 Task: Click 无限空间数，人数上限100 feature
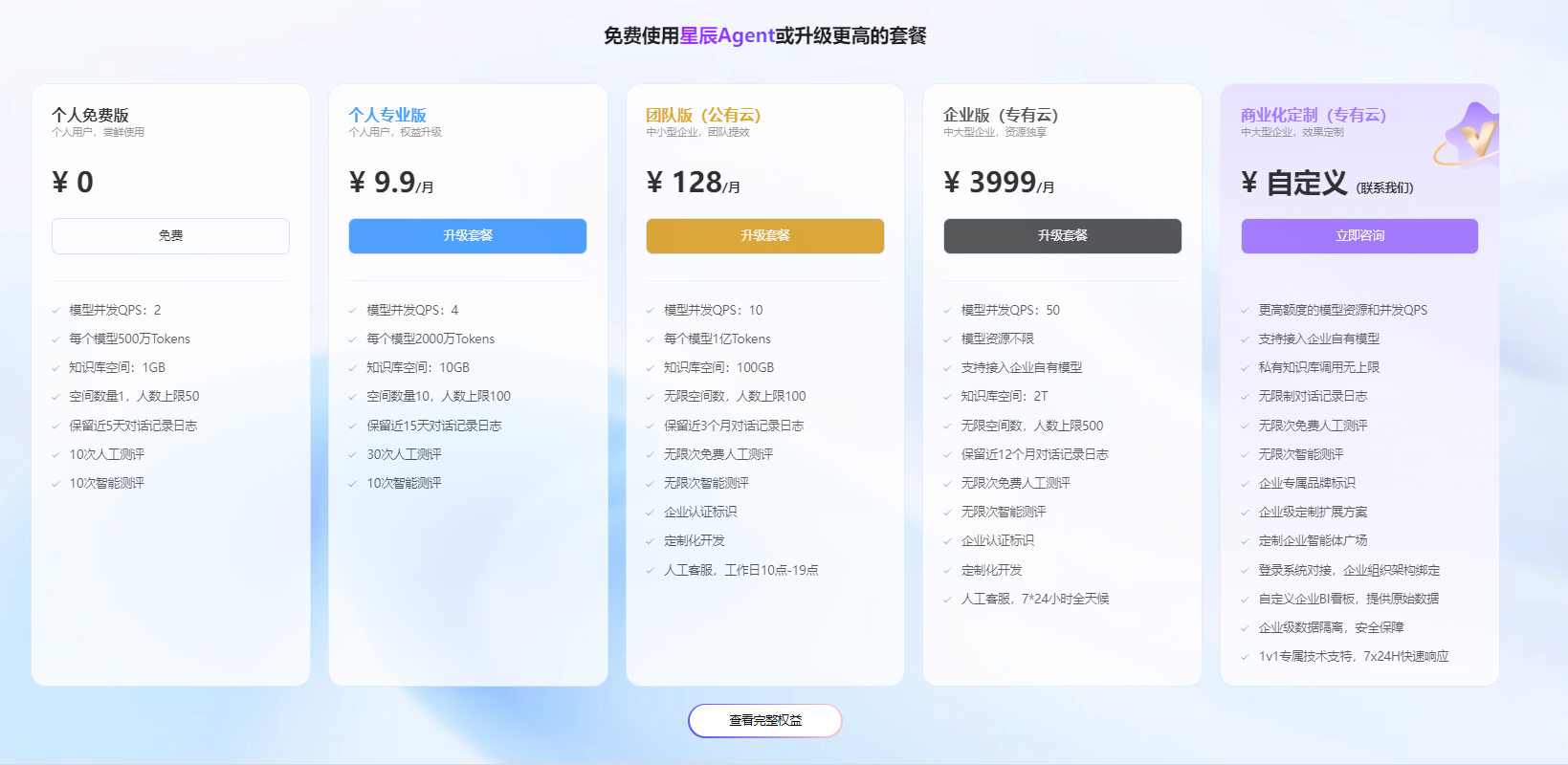point(735,396)
